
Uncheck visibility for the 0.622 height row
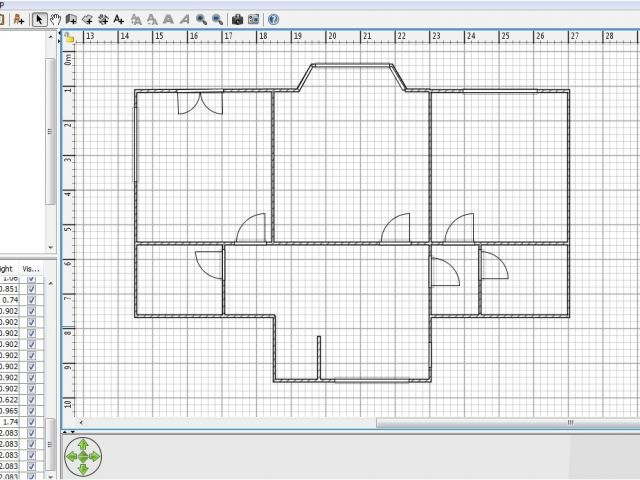[31, 399]
